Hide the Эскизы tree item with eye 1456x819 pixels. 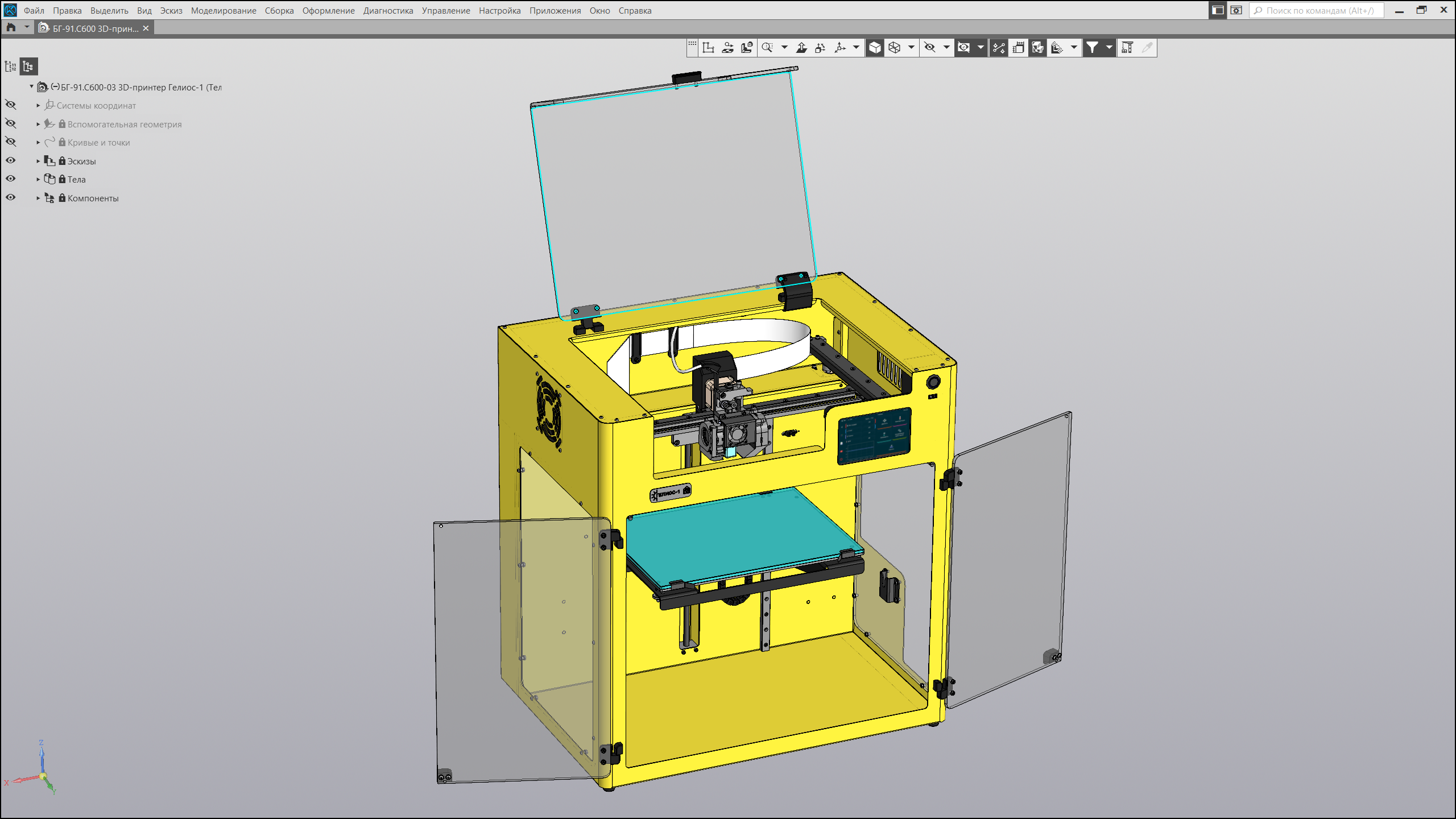click(x=11, y=160)
